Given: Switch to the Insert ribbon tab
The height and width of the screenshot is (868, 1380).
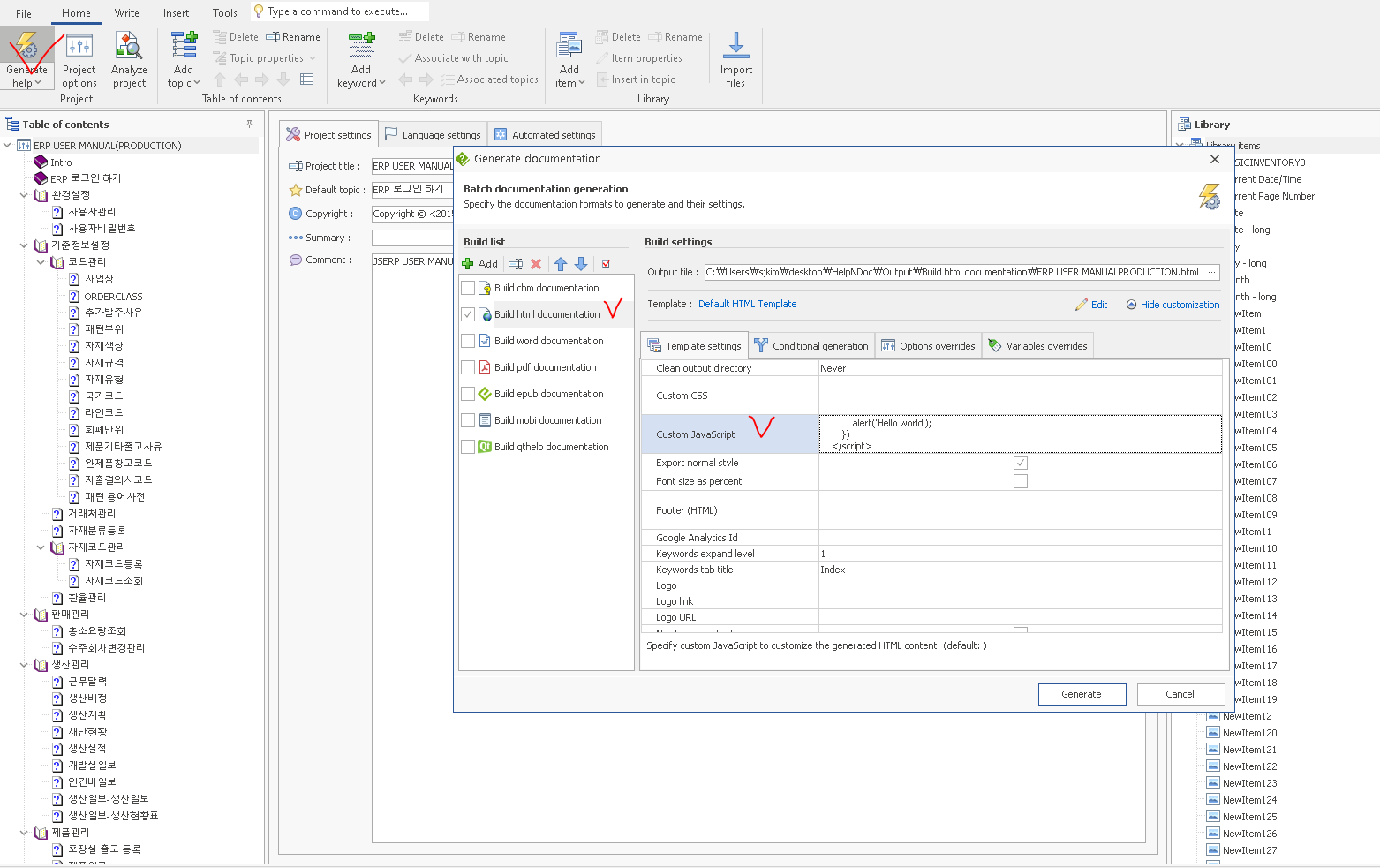Looking at the screenshot, I should point(176,13).
